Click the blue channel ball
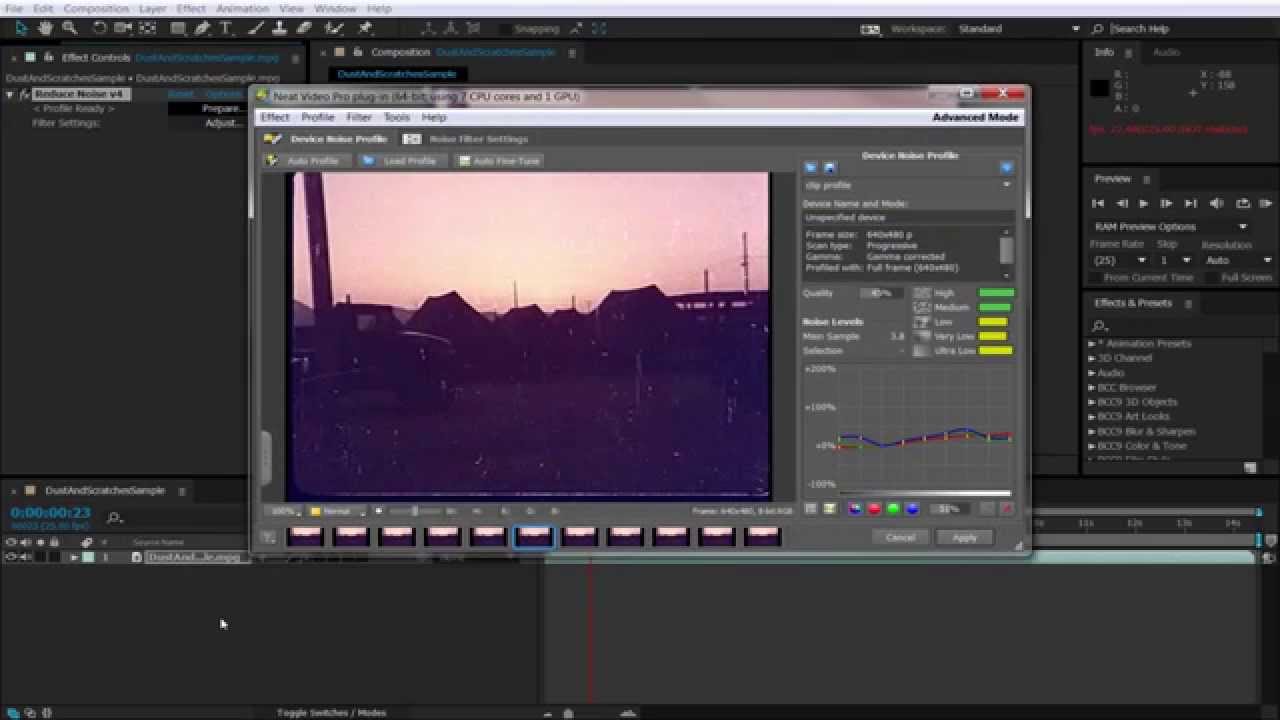This screenshot has width=1280, height=720. click(912, 509)
